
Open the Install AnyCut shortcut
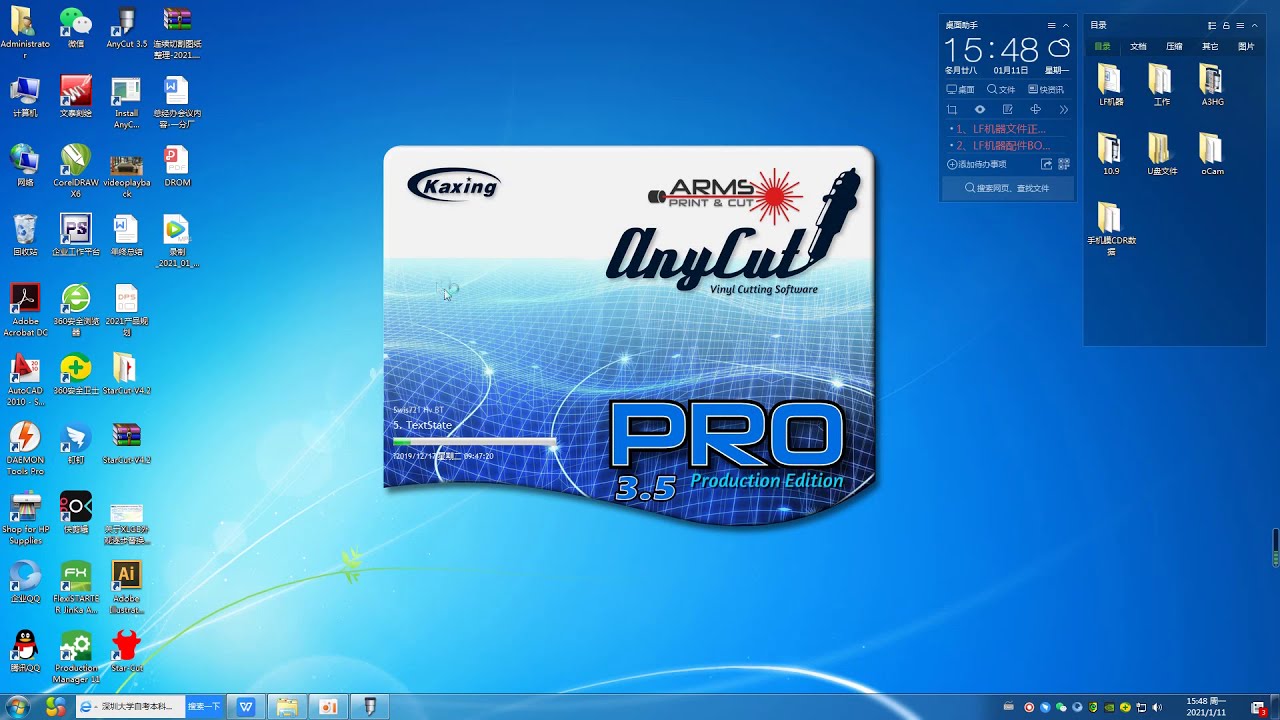point(126,102)
